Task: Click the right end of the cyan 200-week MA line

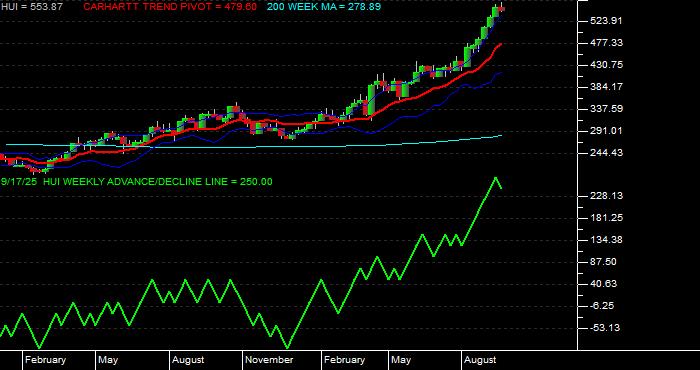Action: [500, 136]
